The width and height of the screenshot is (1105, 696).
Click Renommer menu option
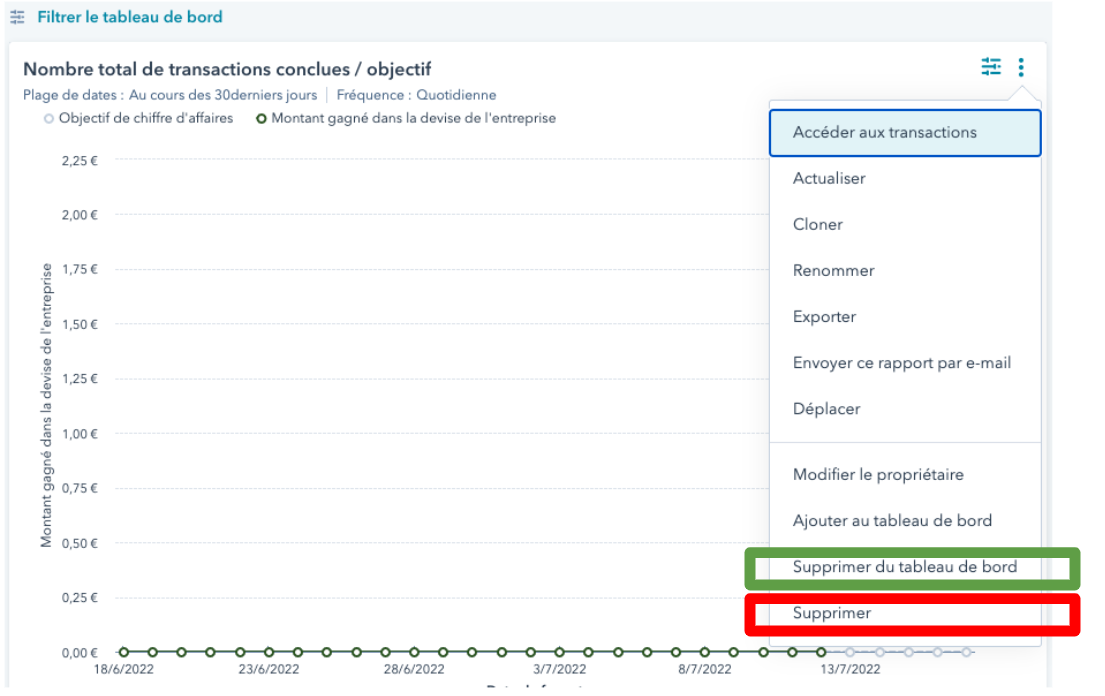point(833,271)
